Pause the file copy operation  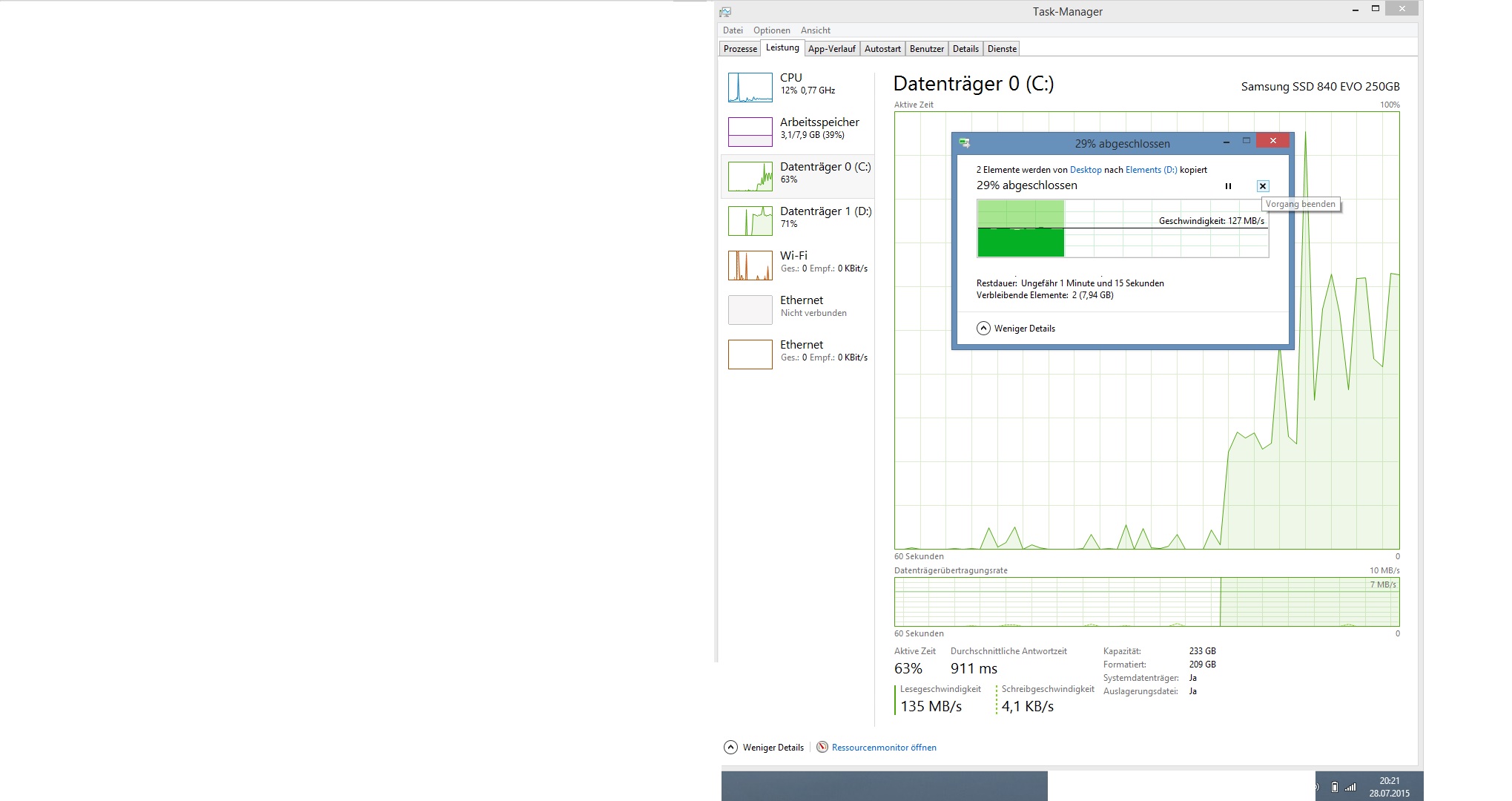[1228, 186]
